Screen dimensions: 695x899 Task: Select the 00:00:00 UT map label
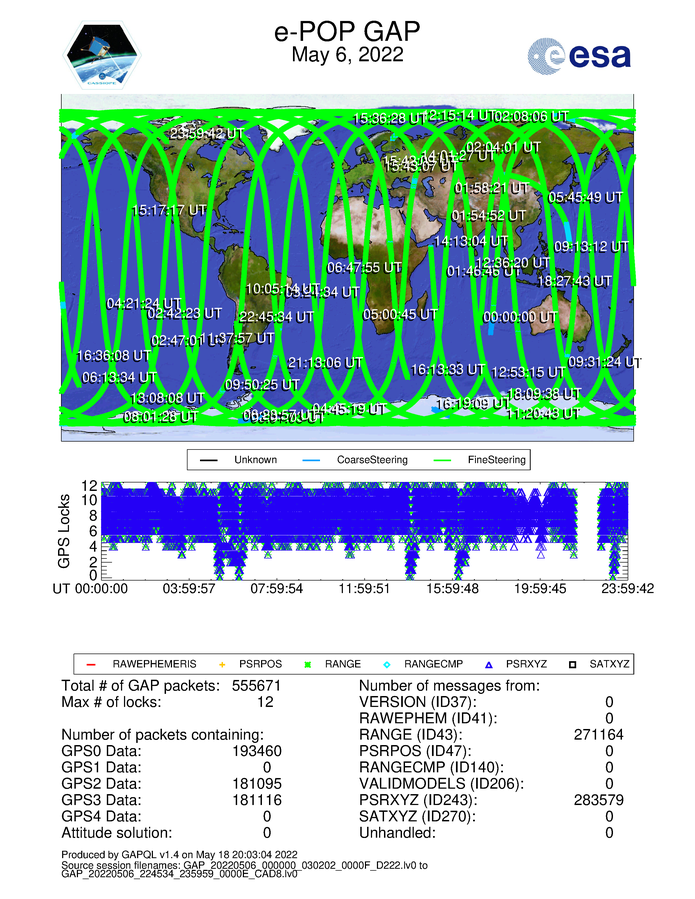pos(520,317)
